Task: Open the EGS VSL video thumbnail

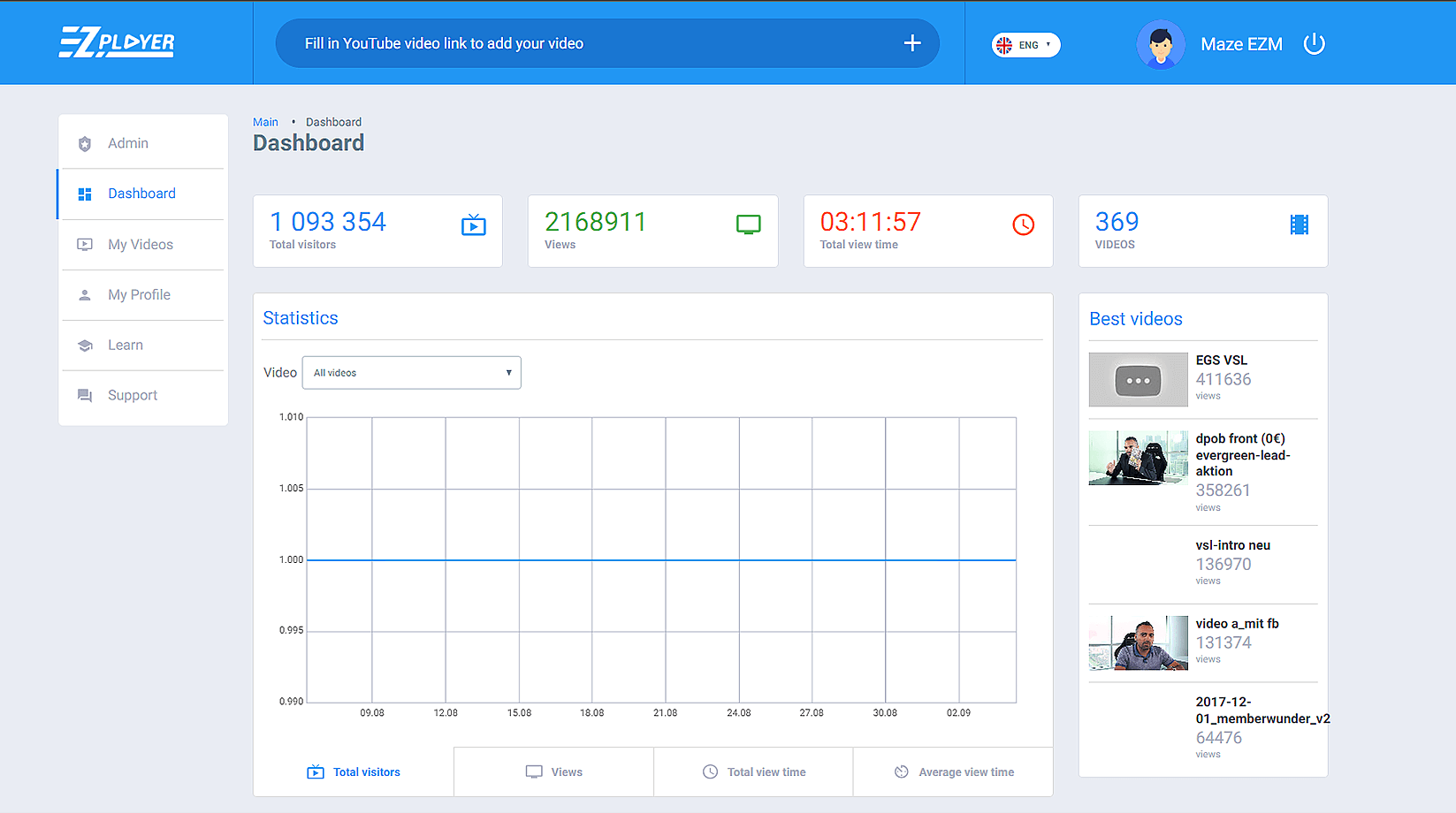Action: (1138, 380)
